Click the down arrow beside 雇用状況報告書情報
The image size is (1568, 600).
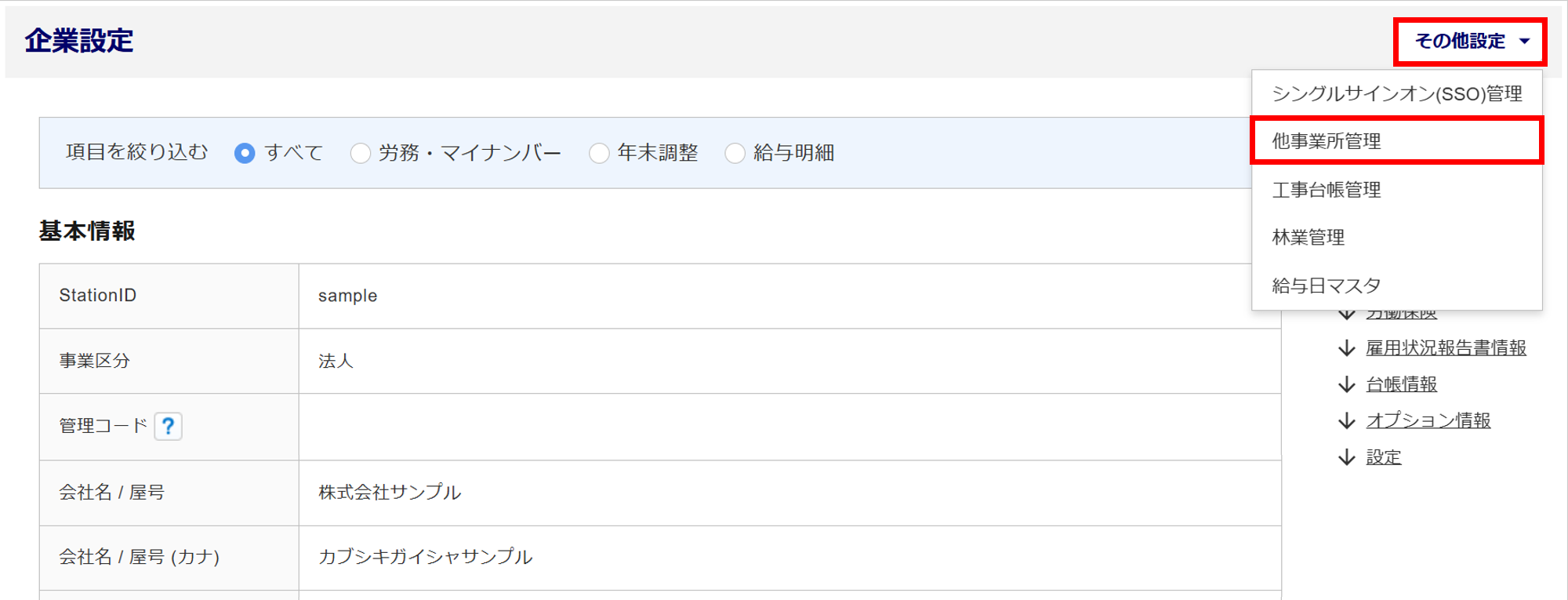click(1347, 348)
